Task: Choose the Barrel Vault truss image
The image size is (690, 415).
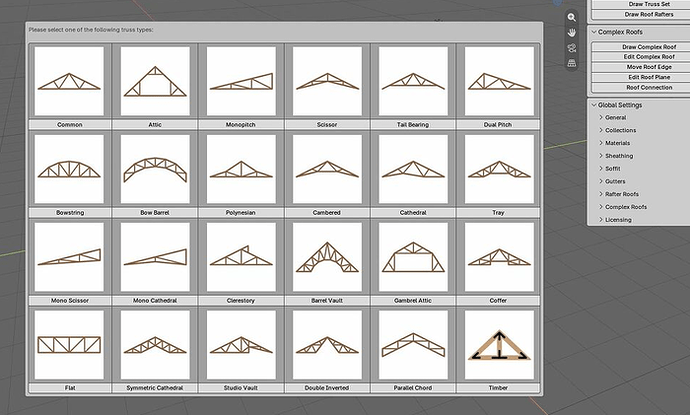Action: coord(327,257)
